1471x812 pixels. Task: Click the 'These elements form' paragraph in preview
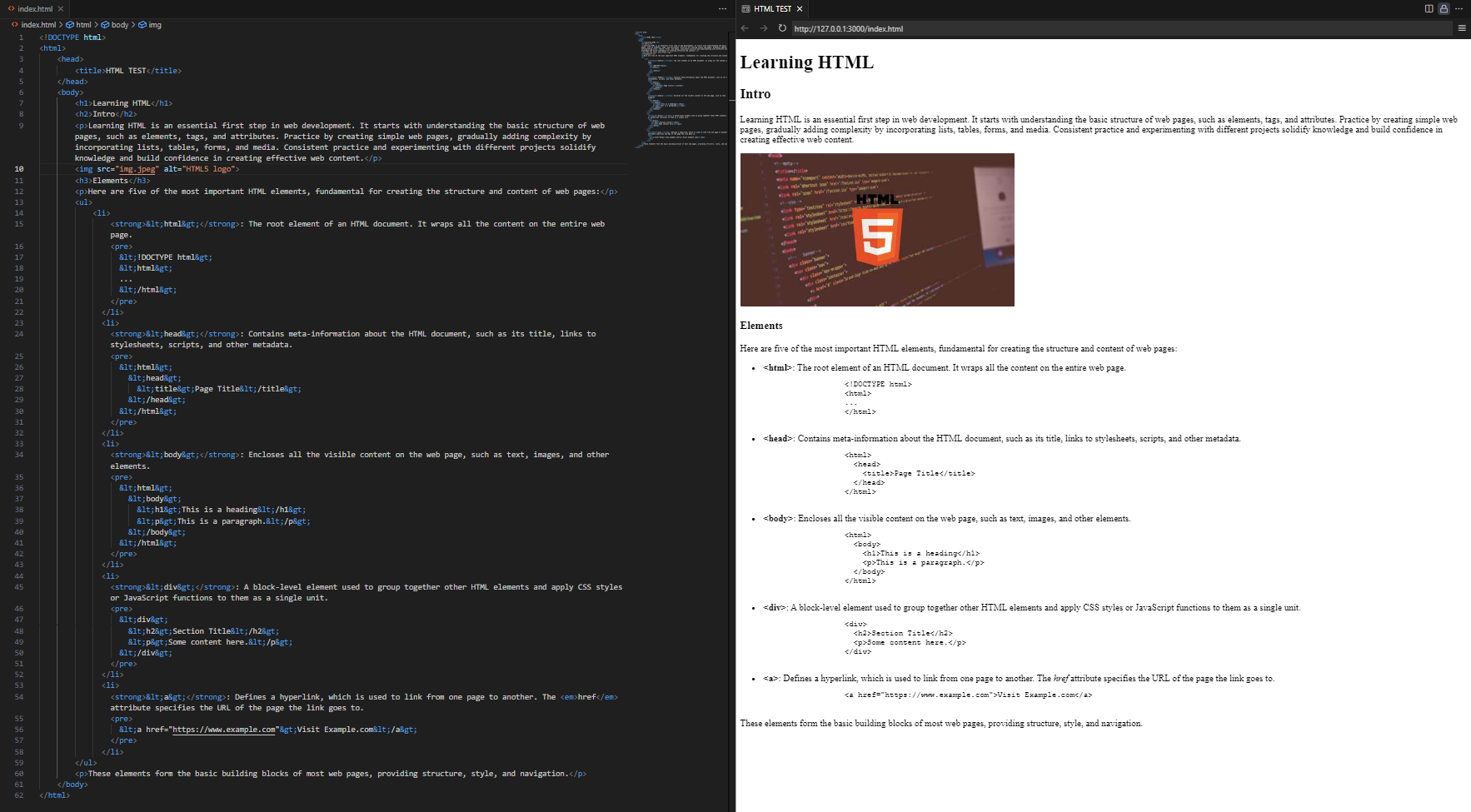pyautogui.click(x=941, y=724)
